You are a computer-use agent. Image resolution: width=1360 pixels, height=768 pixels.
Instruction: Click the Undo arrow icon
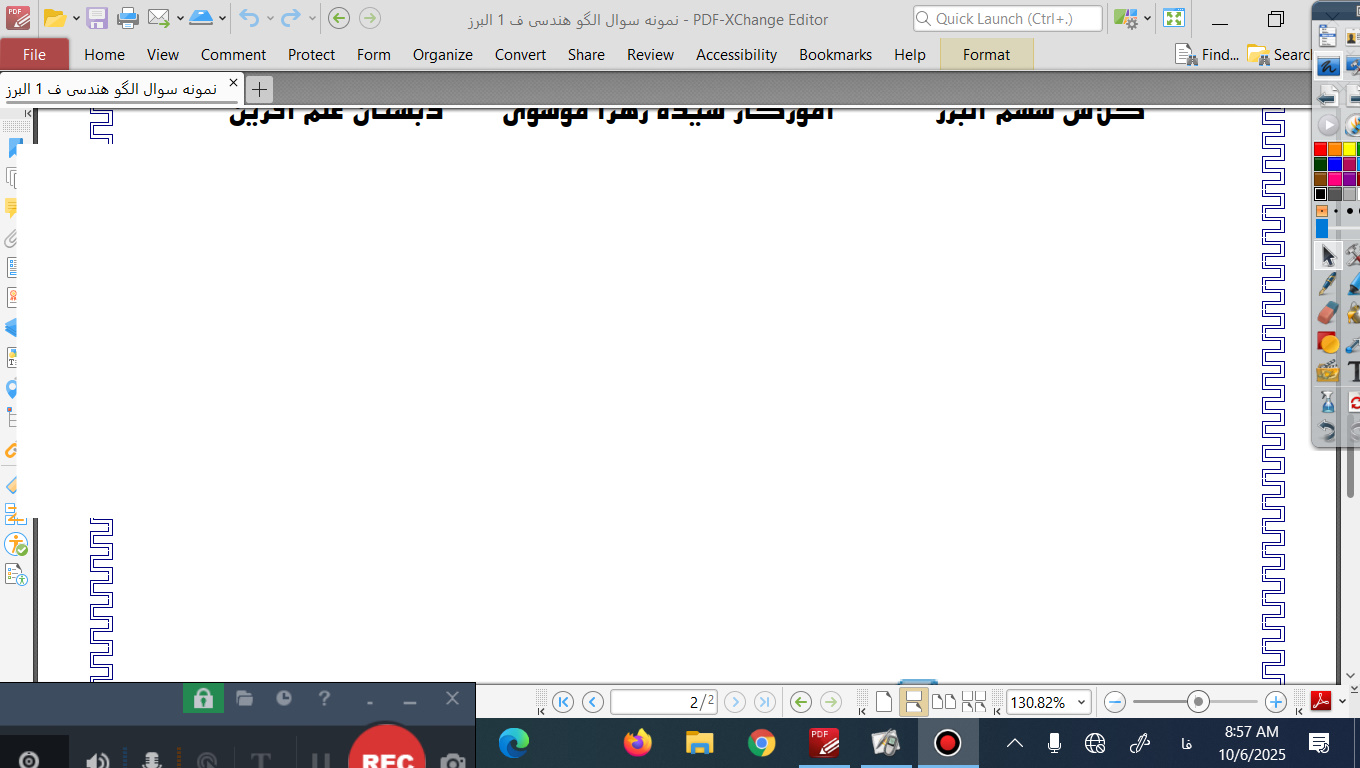pos(249,18)
